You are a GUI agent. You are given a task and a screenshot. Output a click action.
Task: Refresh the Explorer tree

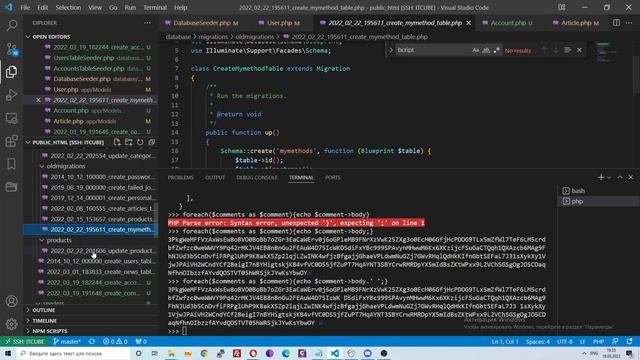(140, 142)
